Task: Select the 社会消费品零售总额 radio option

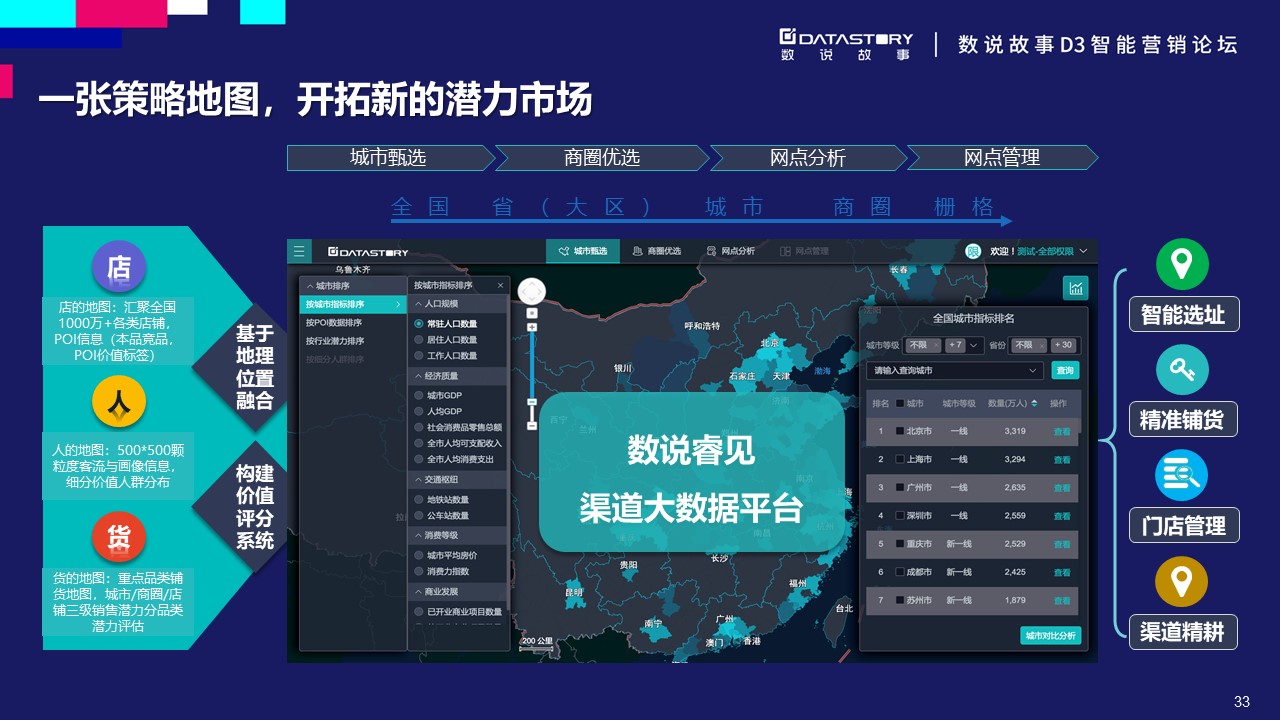Action: tap(418, 427)
